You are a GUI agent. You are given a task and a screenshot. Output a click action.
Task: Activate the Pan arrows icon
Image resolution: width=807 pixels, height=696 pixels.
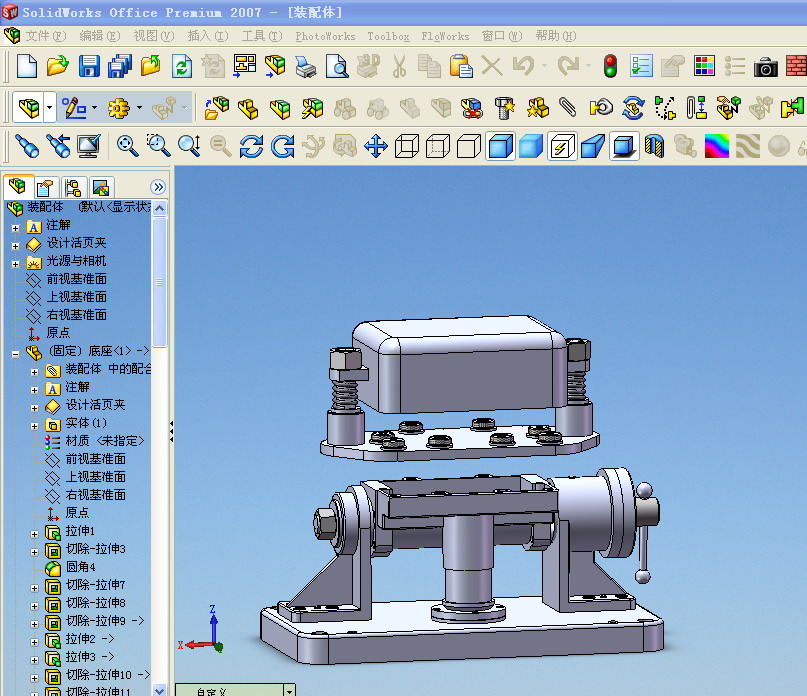click(376, 146)
